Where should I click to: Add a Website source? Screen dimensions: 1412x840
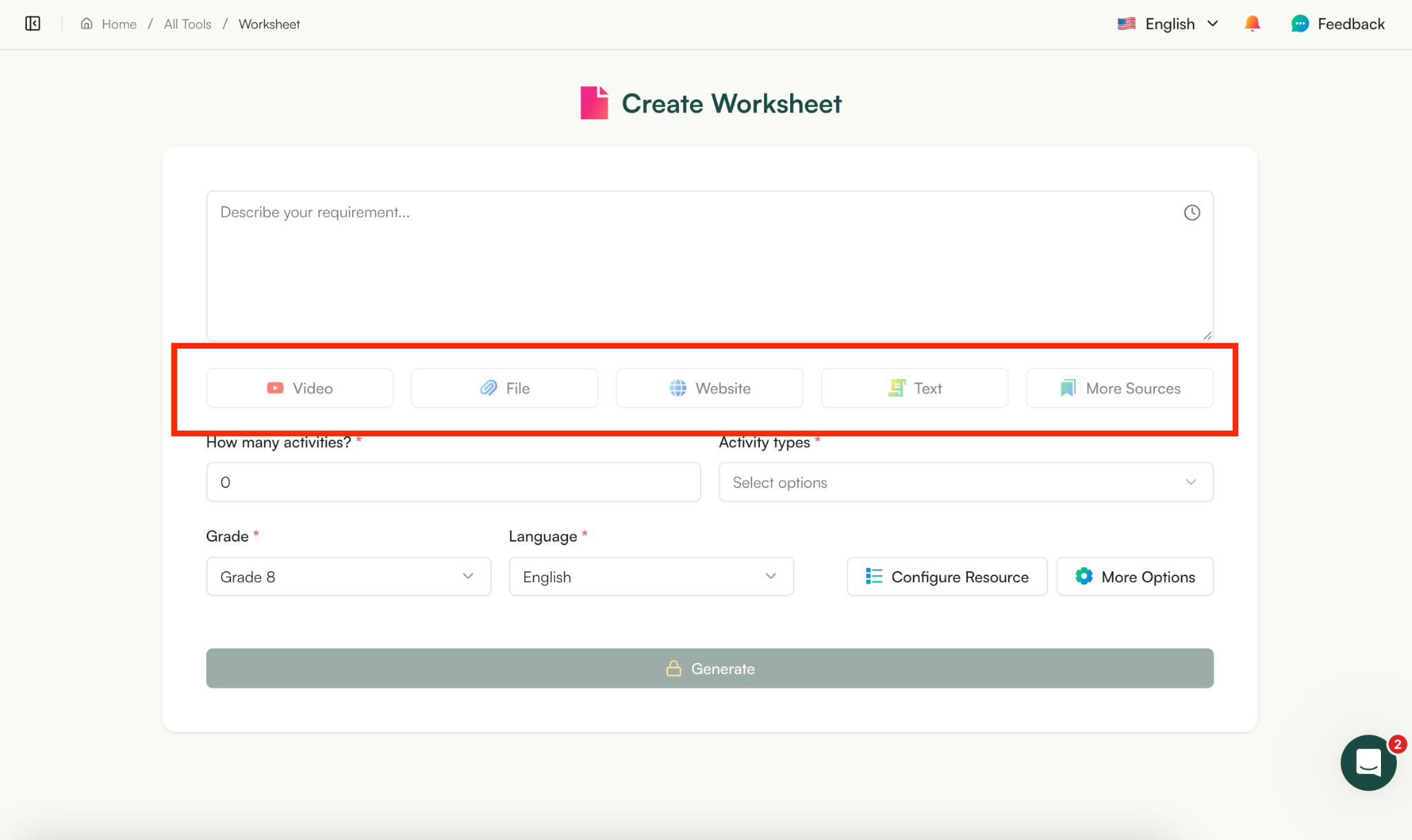pyautogui.click(x=709, y=388)
